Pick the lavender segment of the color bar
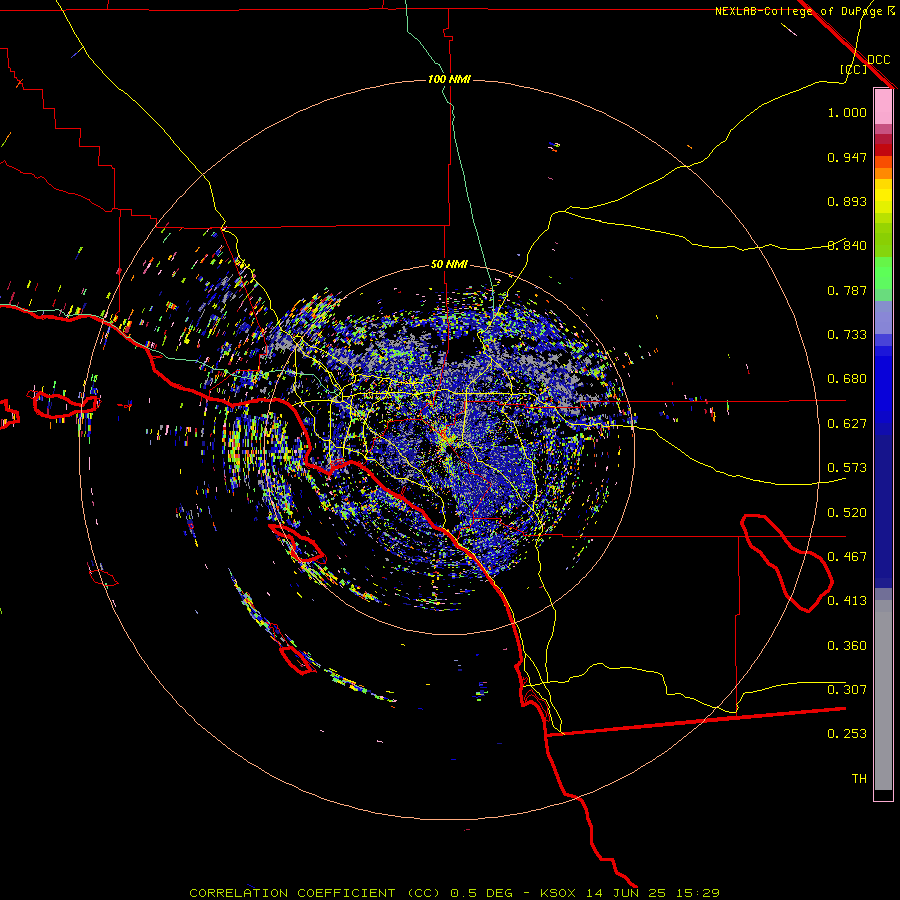The image size is (900, 900). tap(883, 317)
